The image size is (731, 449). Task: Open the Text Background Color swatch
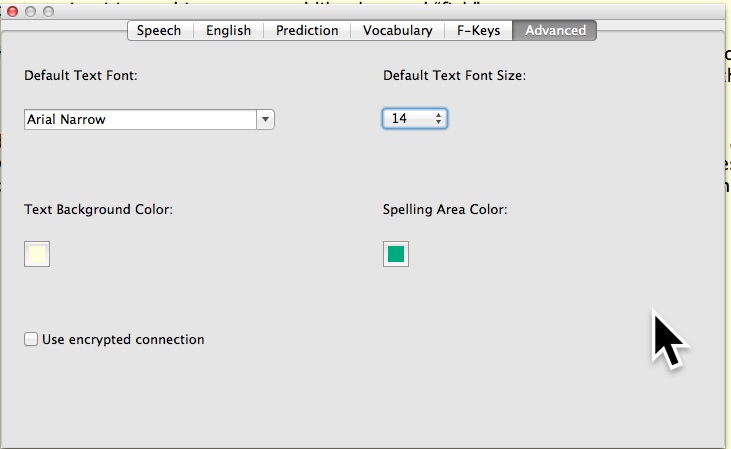37,254
